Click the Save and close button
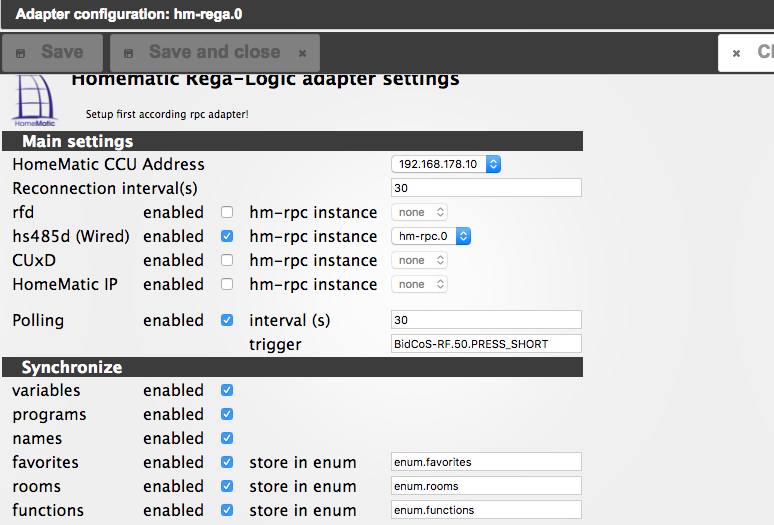The width and height of the screenshot is (774, 525). (215, 53)
